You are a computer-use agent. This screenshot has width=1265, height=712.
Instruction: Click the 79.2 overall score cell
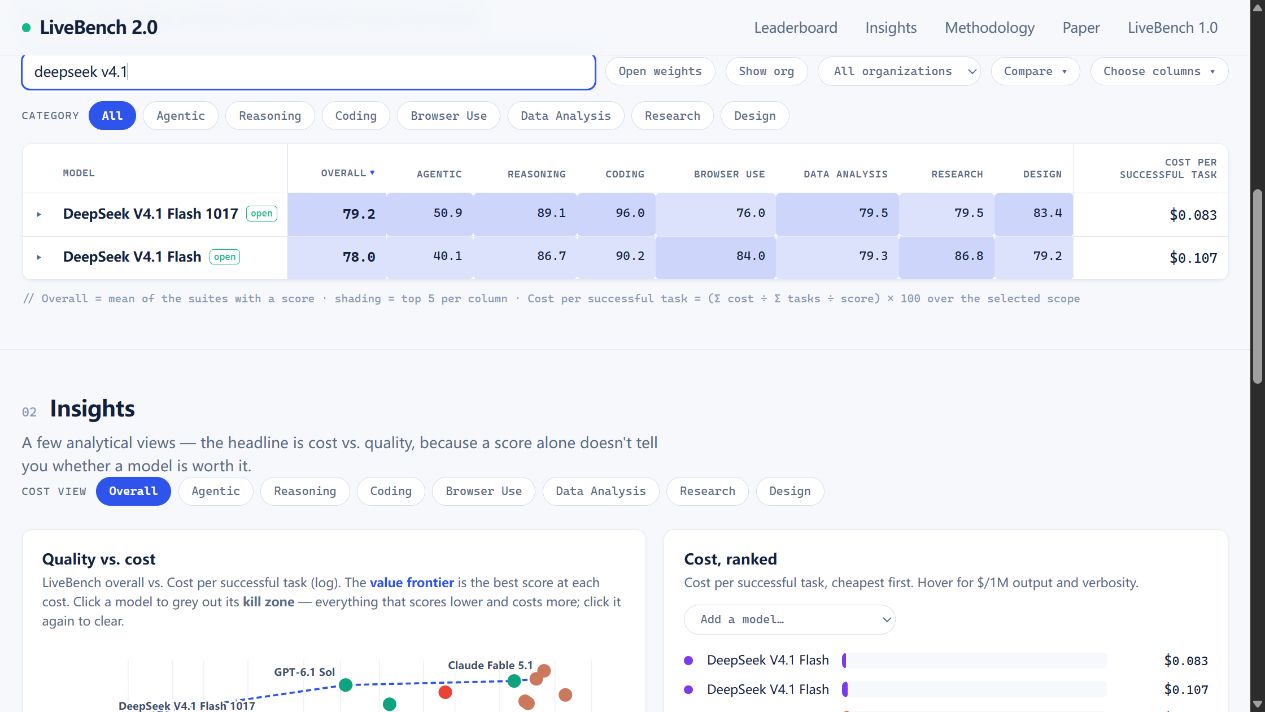337,214
